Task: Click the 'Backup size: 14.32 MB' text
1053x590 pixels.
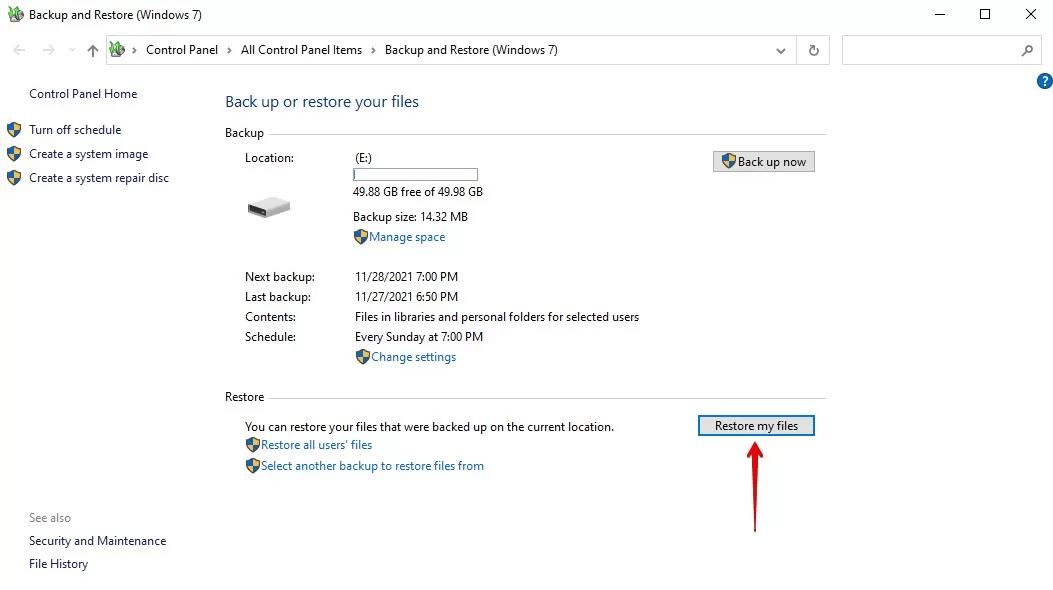Action: [410, 217]
